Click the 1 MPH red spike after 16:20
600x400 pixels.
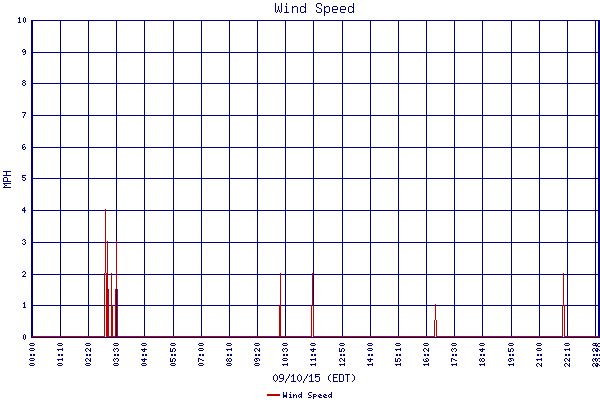[x=435, y=321]
